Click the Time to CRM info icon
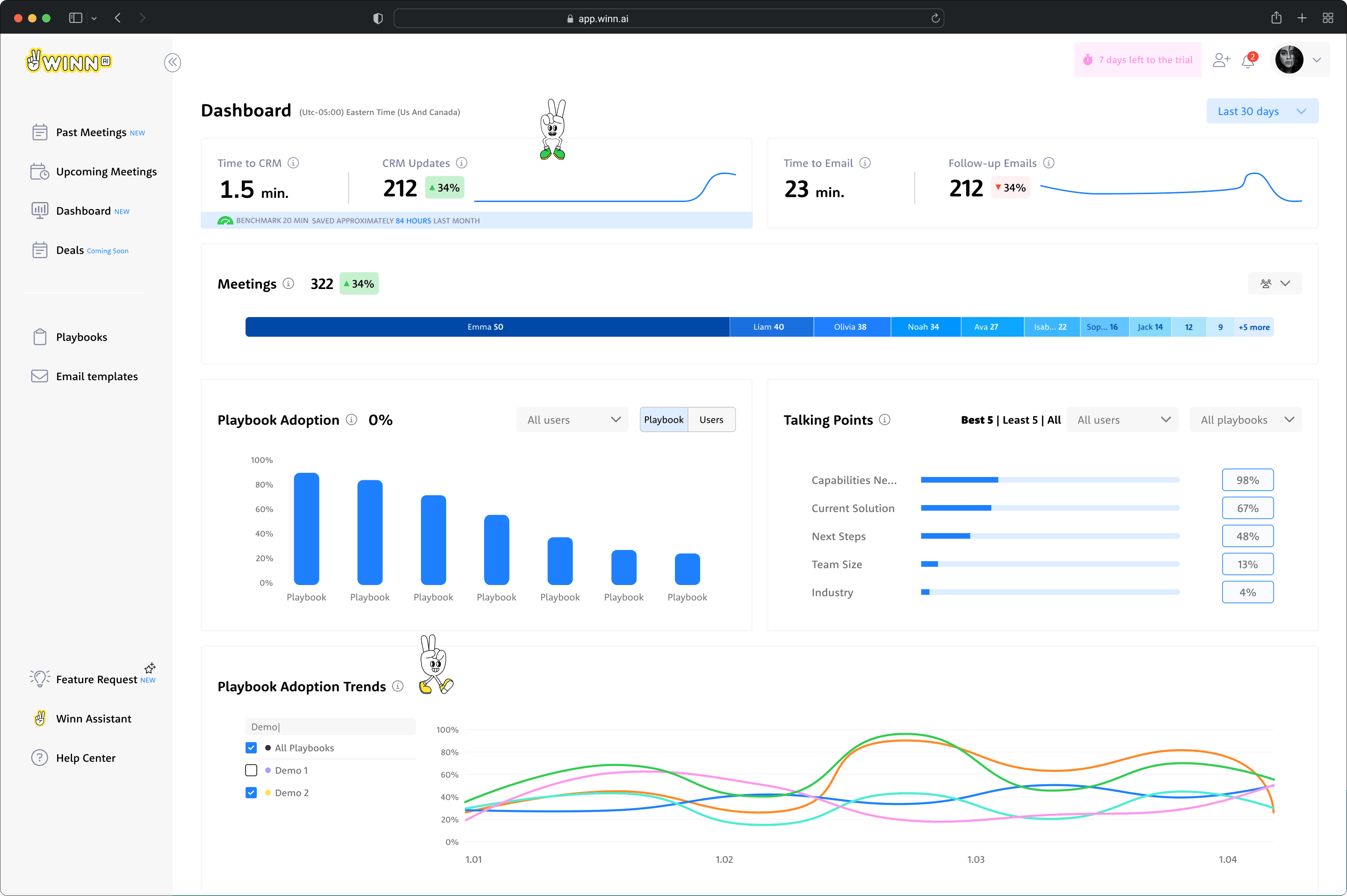 [293, 163]
